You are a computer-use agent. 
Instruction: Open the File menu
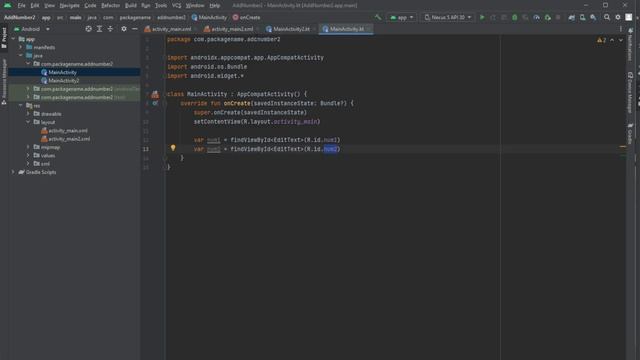pos(21,5)
